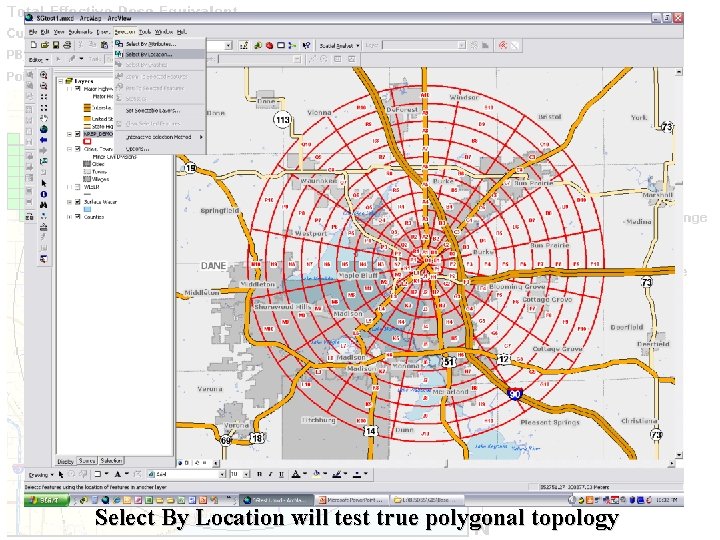Click the Full Extent globe icon
This screenshot has width=720, height=540.
tap(44, 129)
